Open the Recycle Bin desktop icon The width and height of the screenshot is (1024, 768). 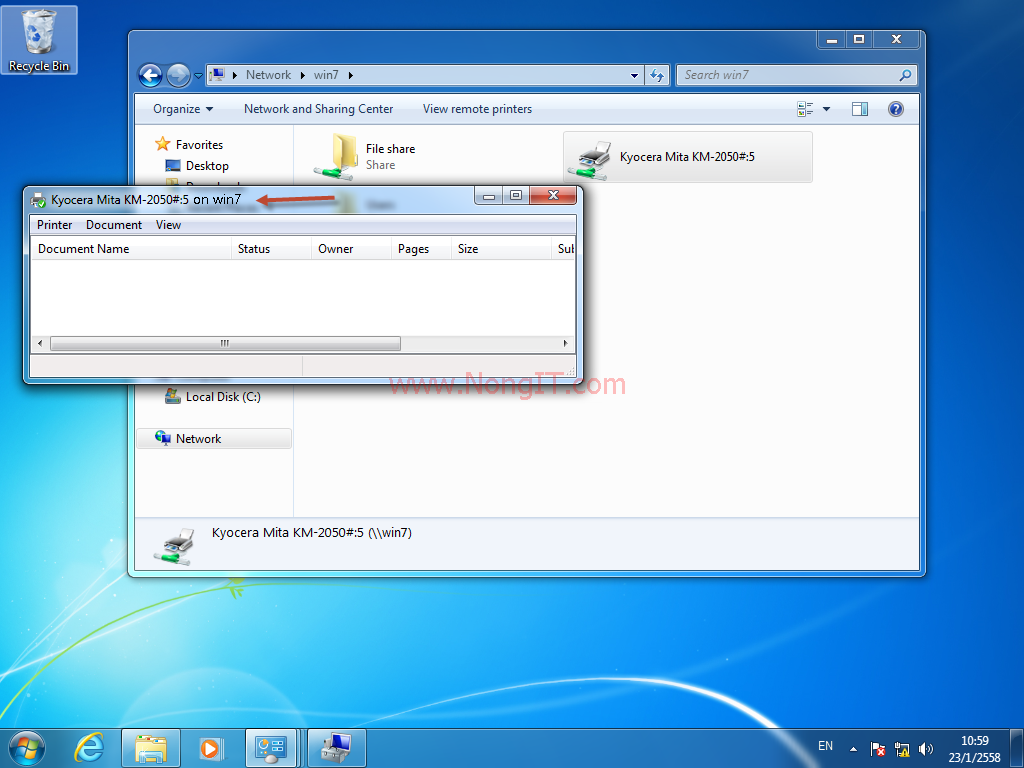[39, 40]
